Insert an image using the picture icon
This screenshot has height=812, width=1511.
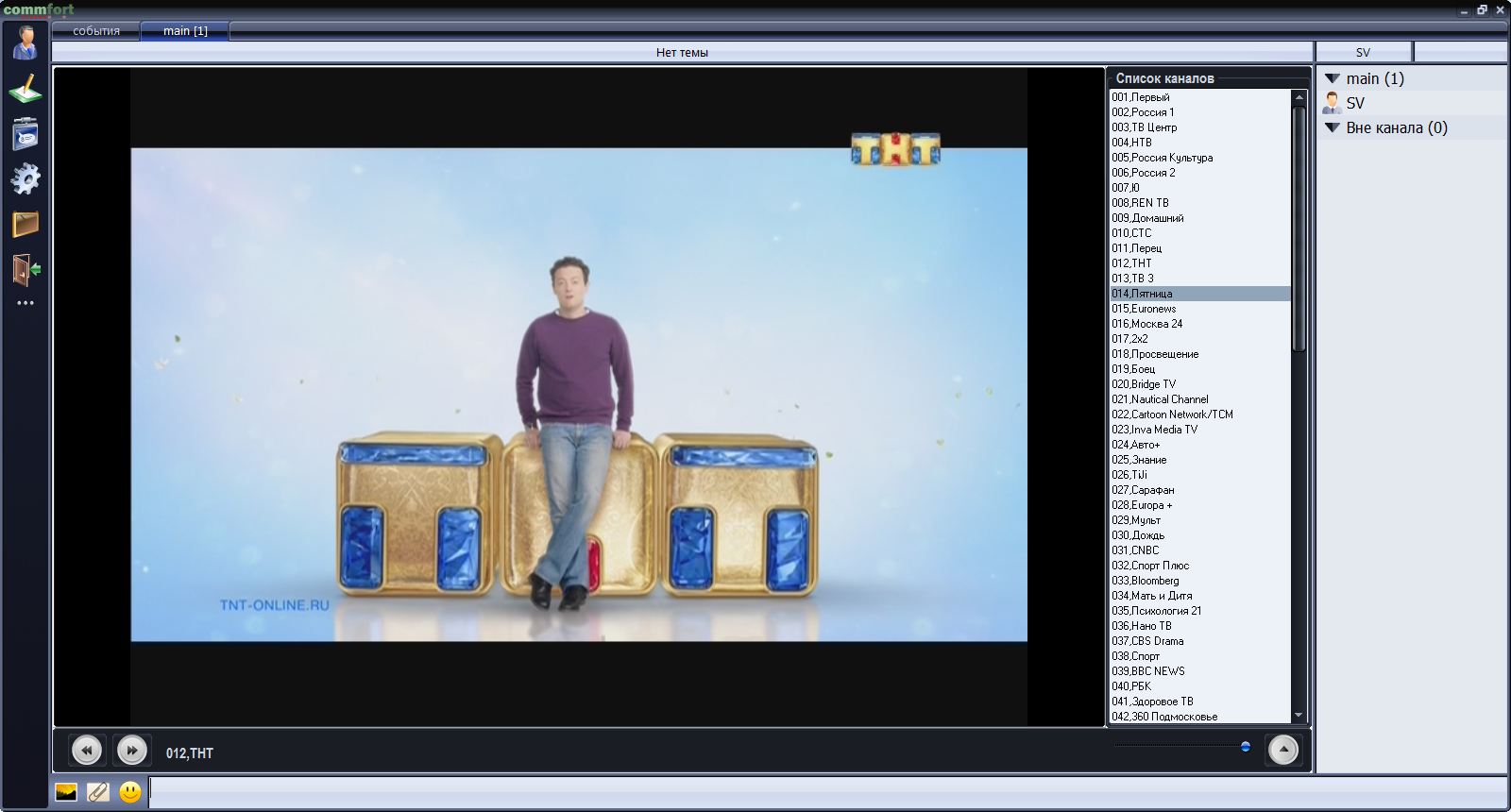pos(66,792)
